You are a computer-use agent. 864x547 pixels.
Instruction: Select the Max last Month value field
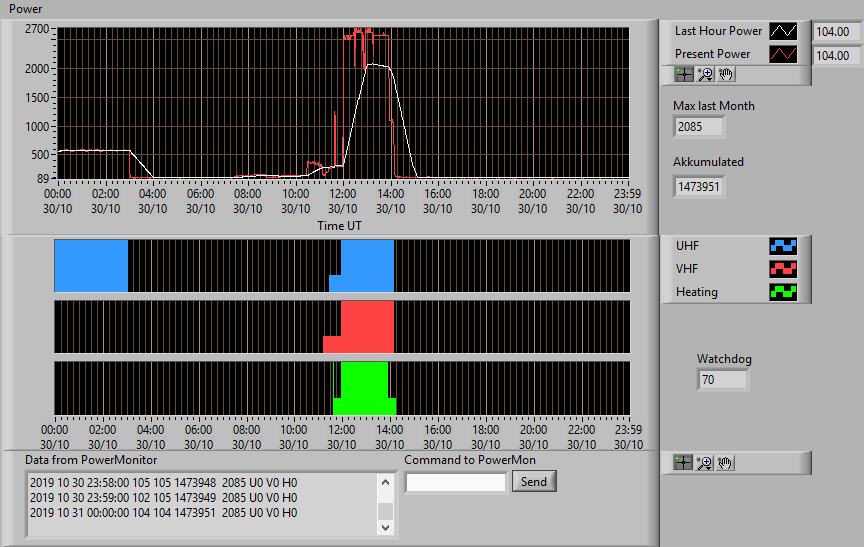tap(699, 127)
